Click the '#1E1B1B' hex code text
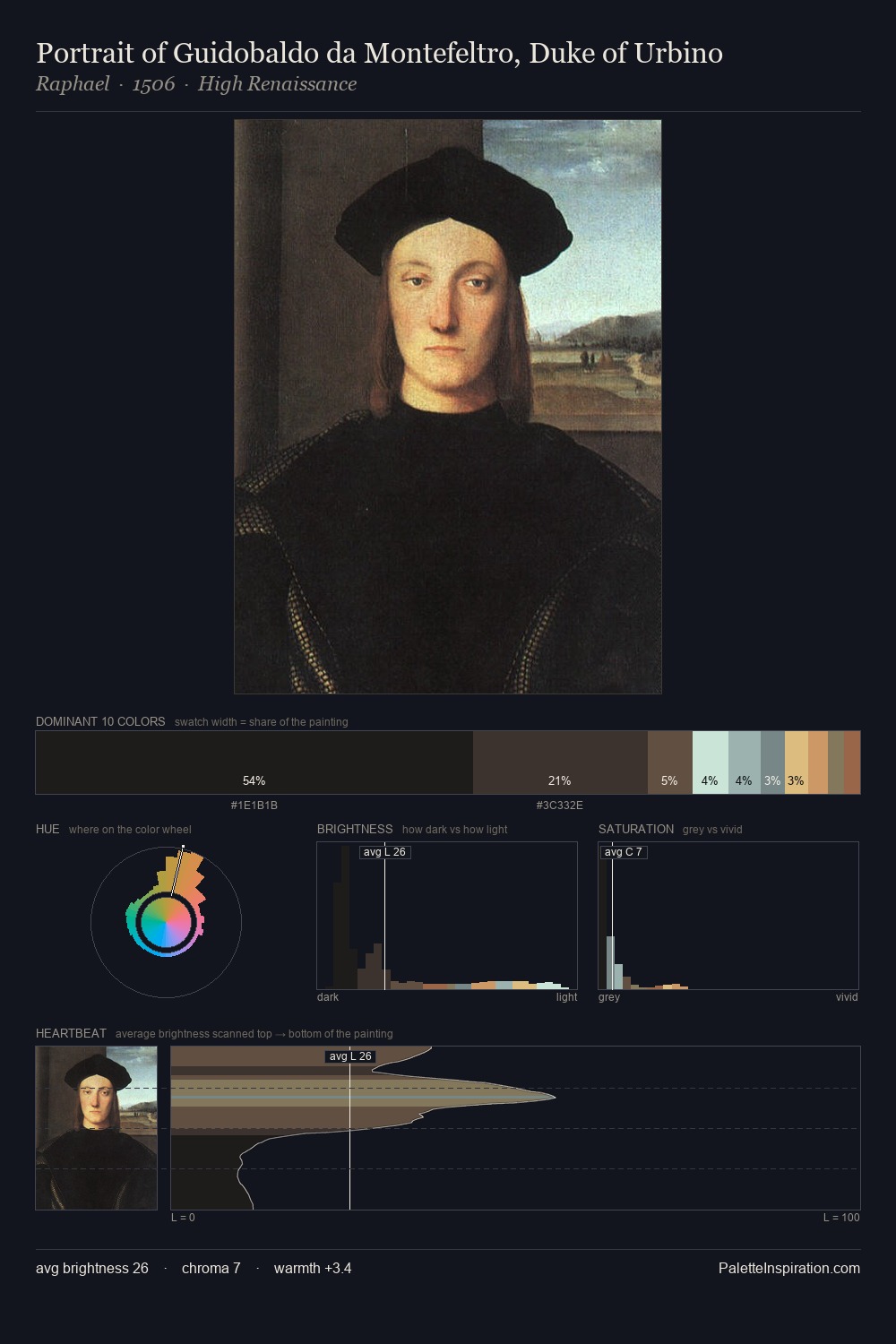The image size is (896, 1344). pos(254,806)
